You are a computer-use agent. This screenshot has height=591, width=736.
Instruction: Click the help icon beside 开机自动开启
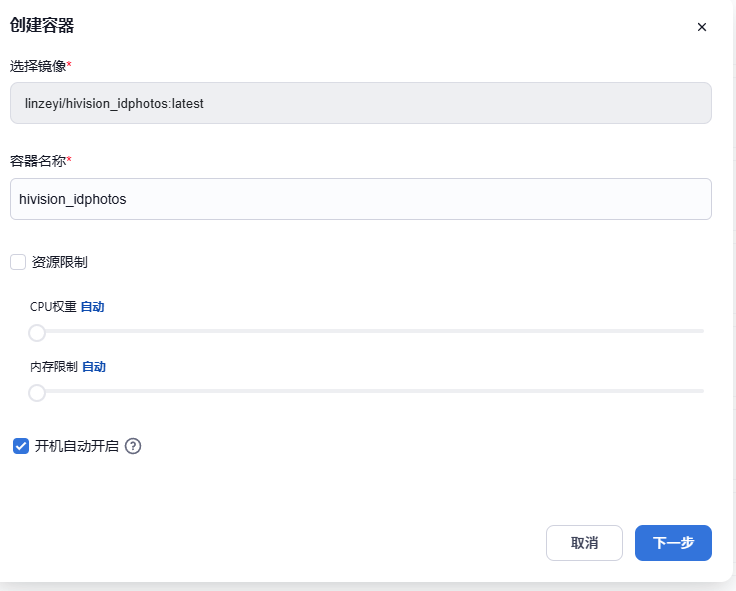pyautogui.click(x=133, y=446)
